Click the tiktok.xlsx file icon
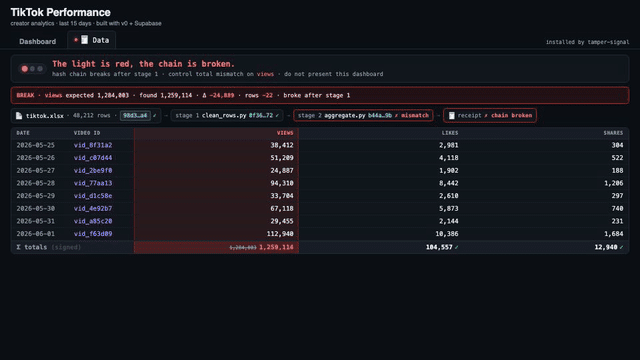 (x=19, y=116)
